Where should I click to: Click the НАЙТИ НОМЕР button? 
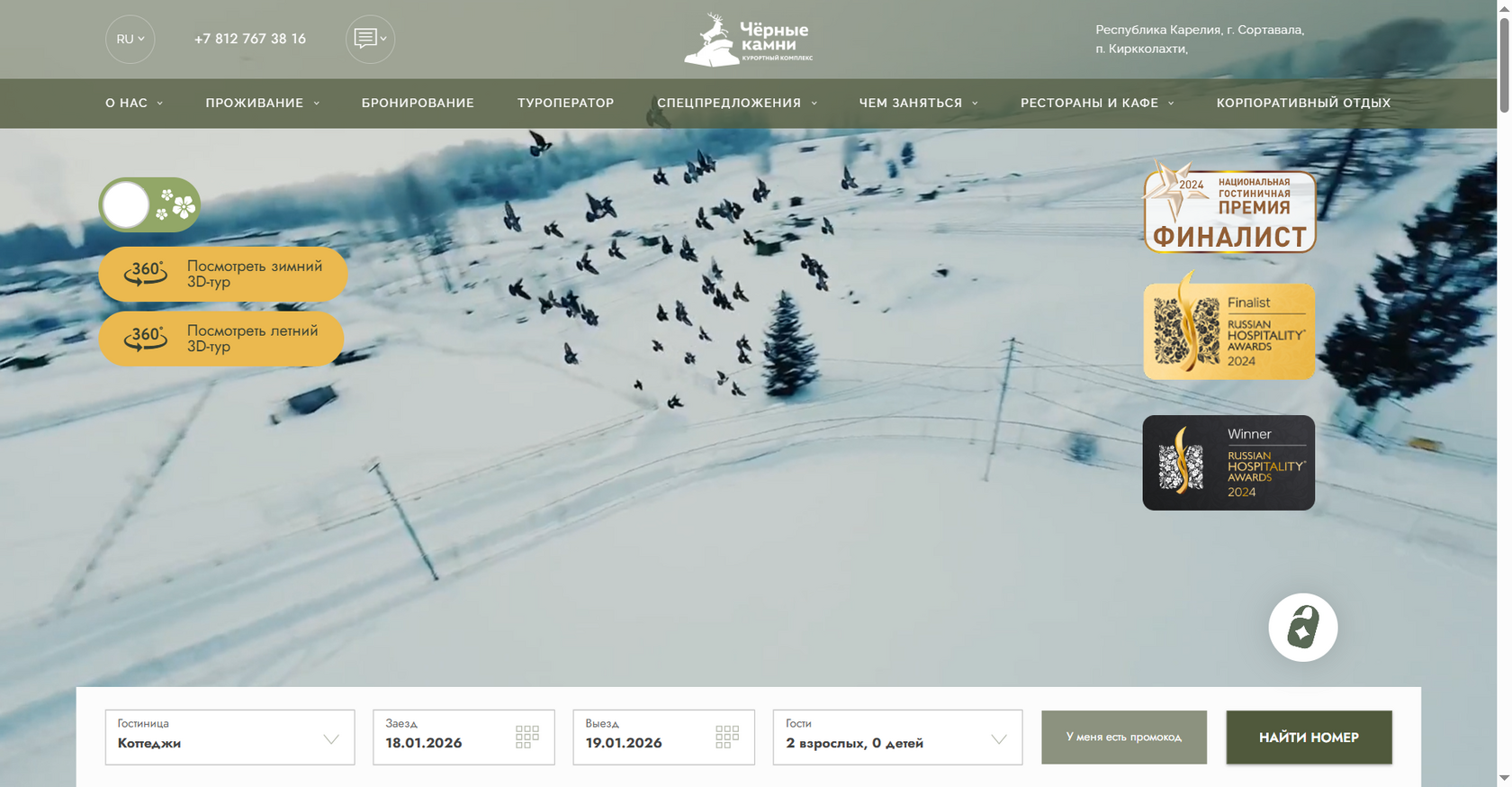(x=1309, y=737)
